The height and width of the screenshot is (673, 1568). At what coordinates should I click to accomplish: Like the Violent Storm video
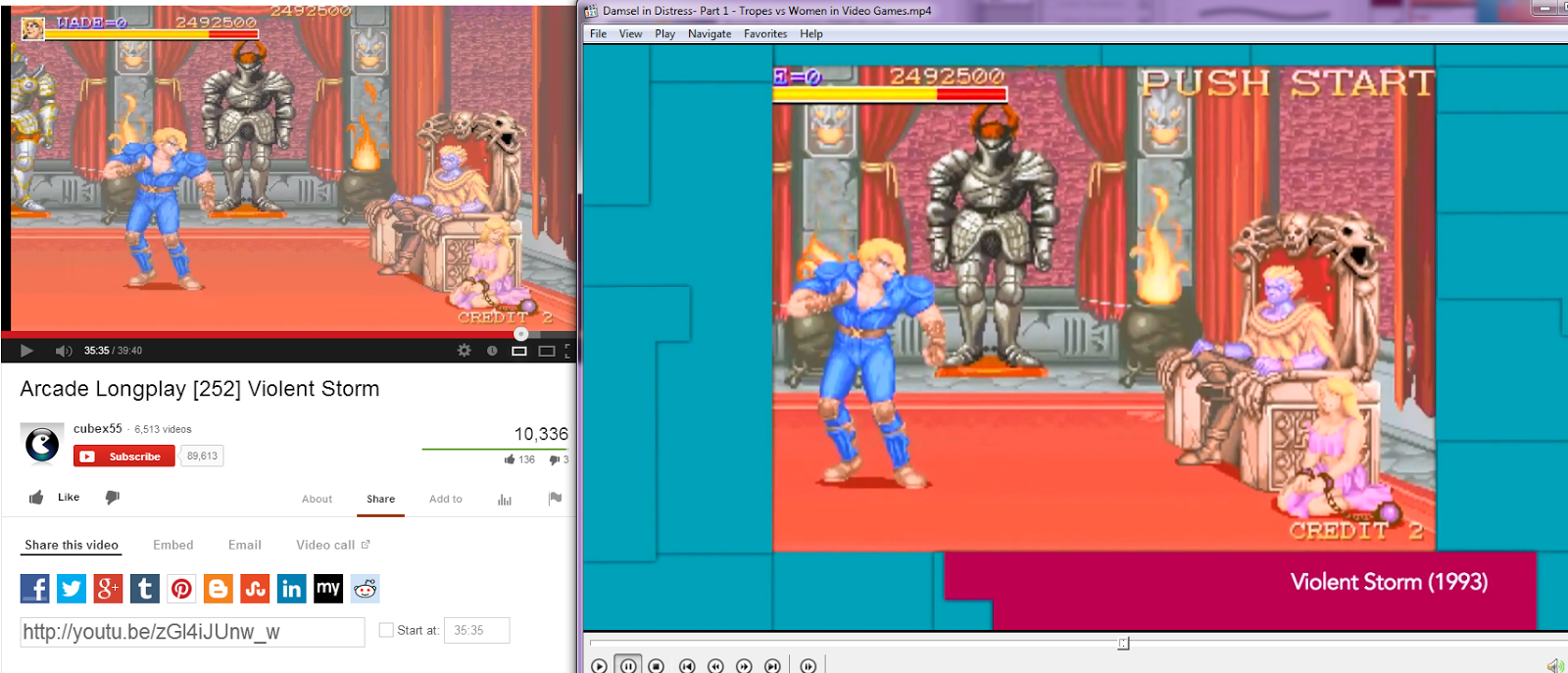(54, 498)
